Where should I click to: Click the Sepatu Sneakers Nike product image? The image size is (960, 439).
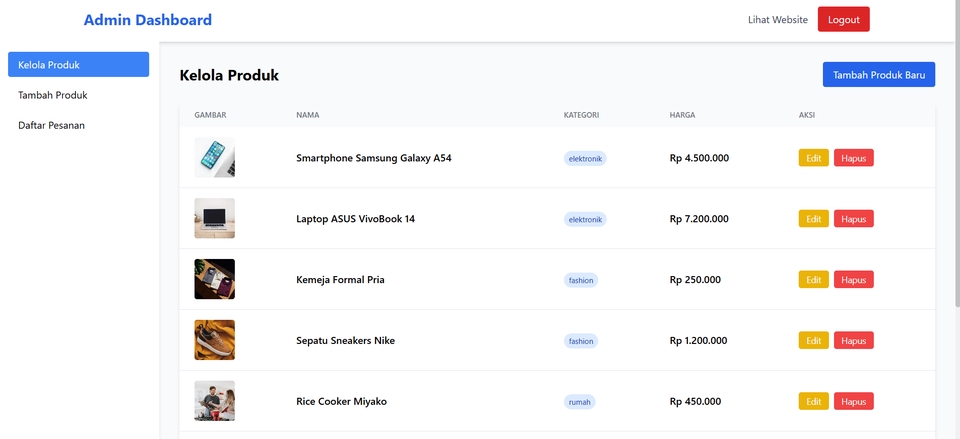point(214,340)
